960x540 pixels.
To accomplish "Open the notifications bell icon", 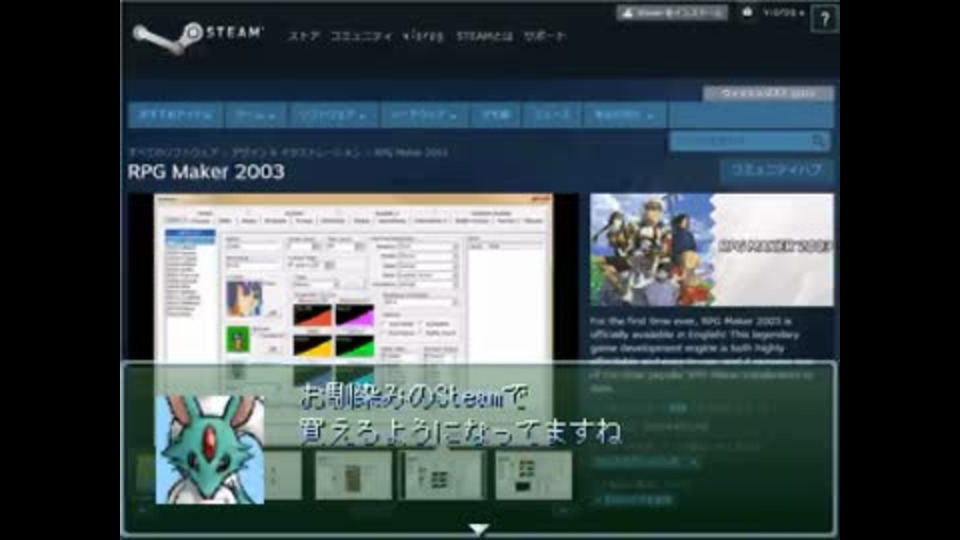I will point(747,12).
